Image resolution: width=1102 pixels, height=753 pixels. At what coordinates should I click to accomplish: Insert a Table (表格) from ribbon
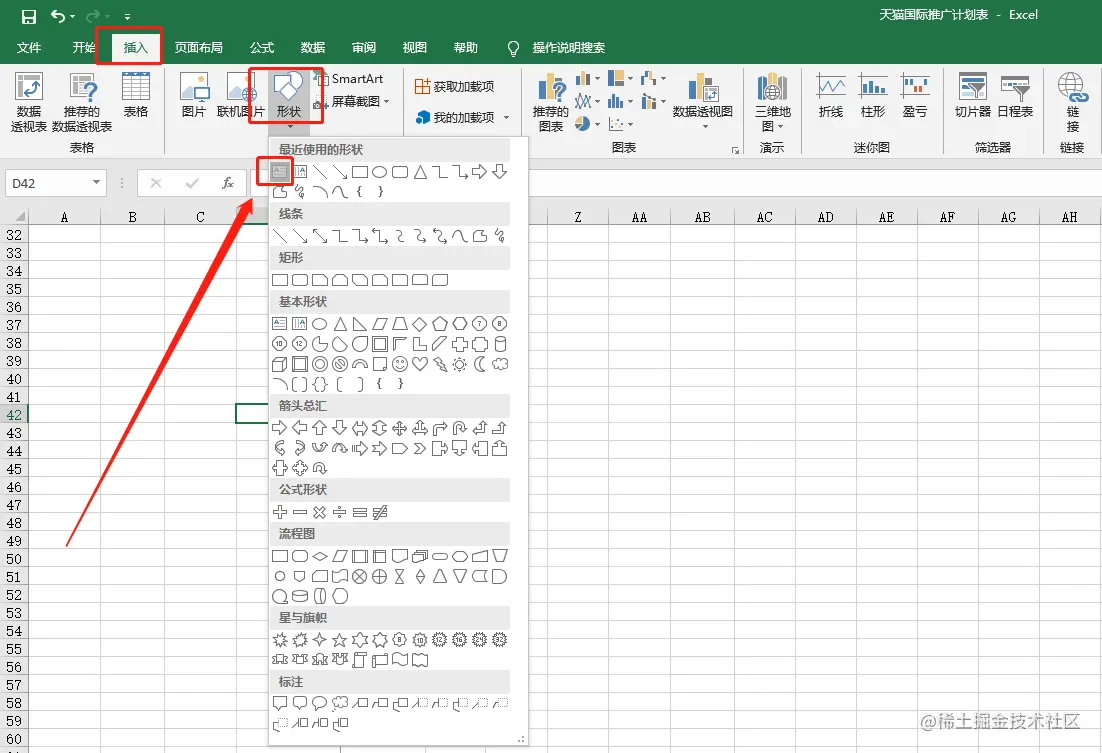(136, 95)
